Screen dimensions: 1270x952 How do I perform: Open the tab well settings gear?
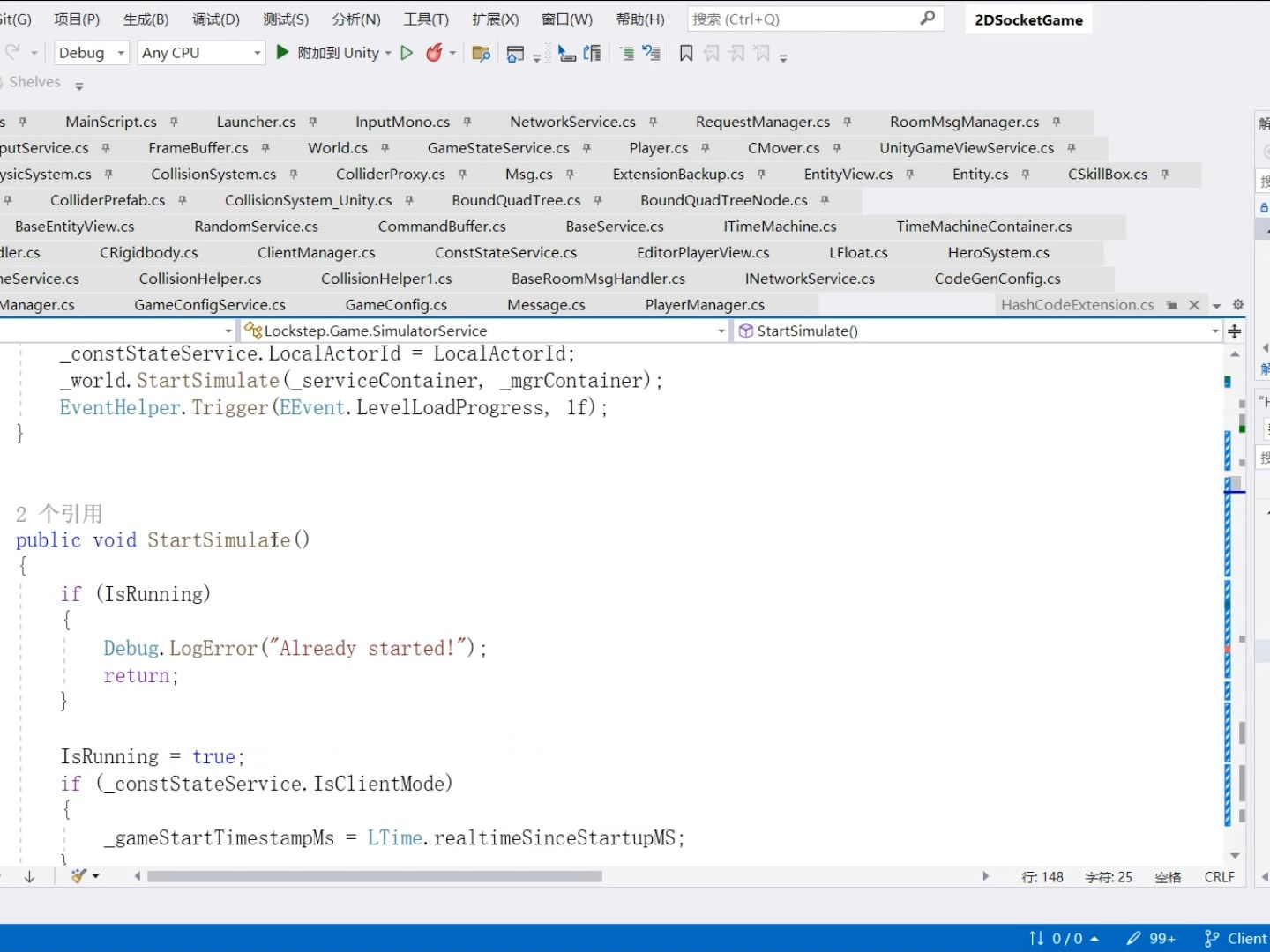[1238, 305]
